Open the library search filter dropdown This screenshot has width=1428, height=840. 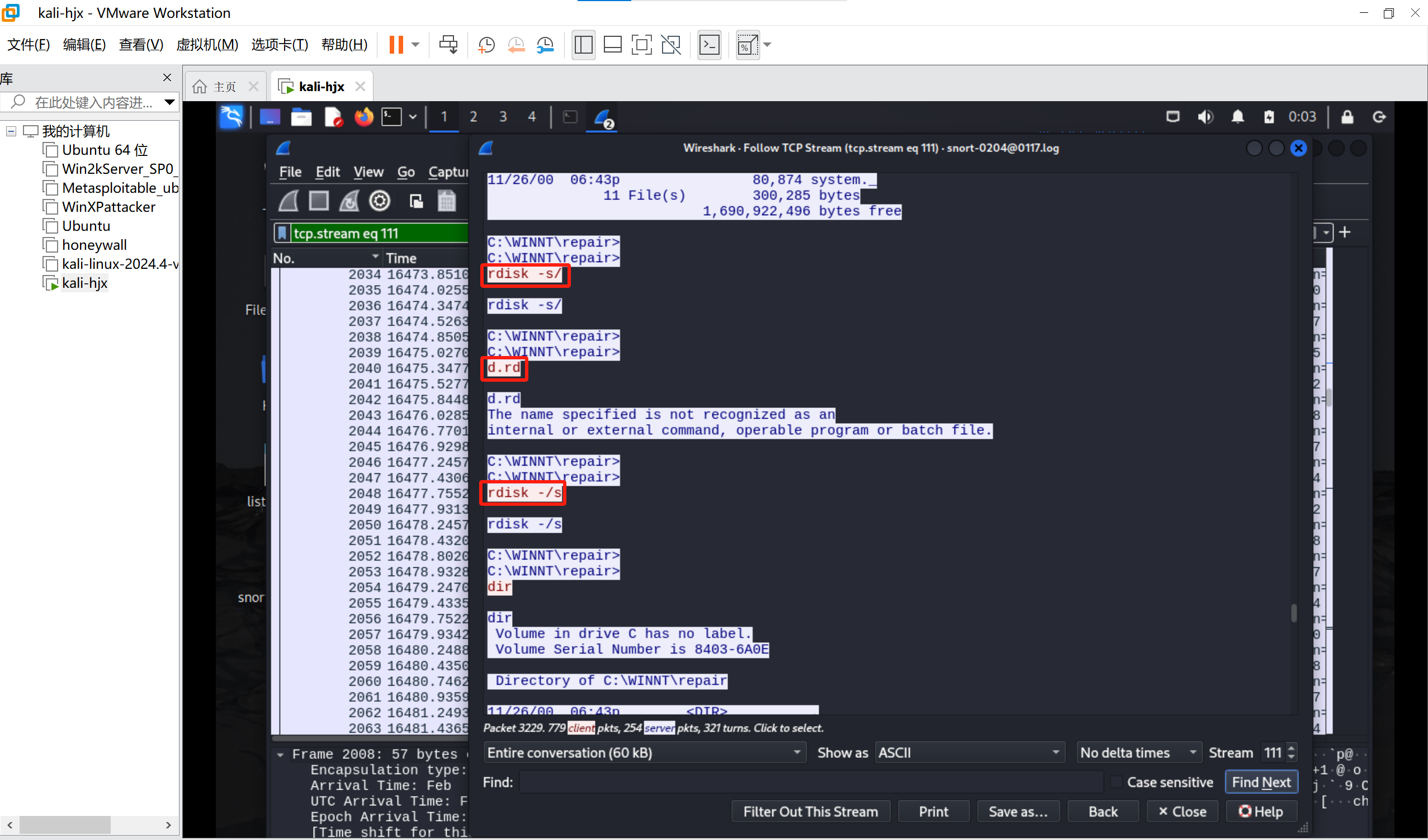click(169, 102)
